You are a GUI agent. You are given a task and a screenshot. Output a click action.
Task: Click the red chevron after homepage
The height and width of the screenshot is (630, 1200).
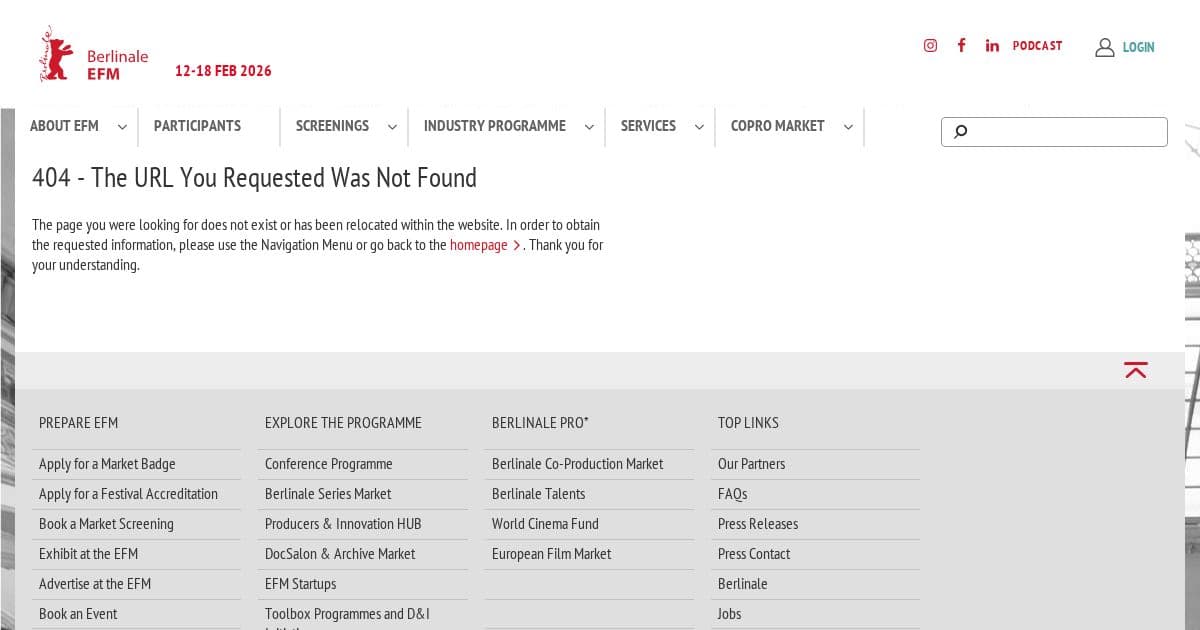[516, 245]
